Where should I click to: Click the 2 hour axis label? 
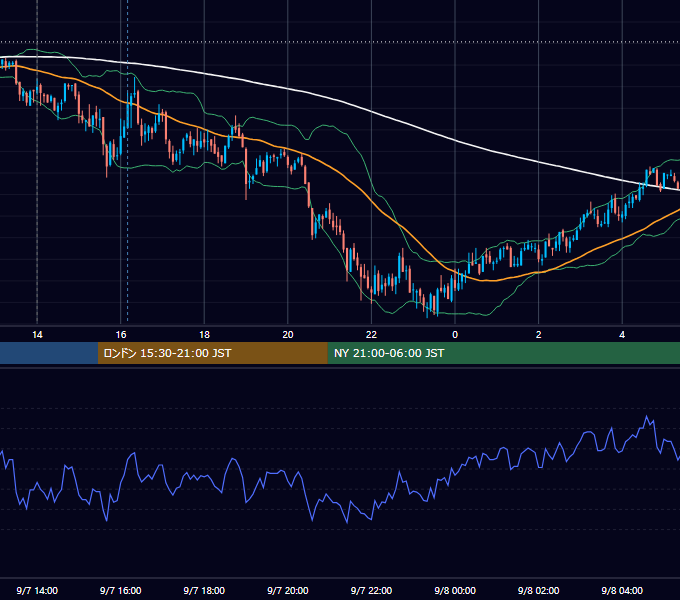[x=539, y=335]
